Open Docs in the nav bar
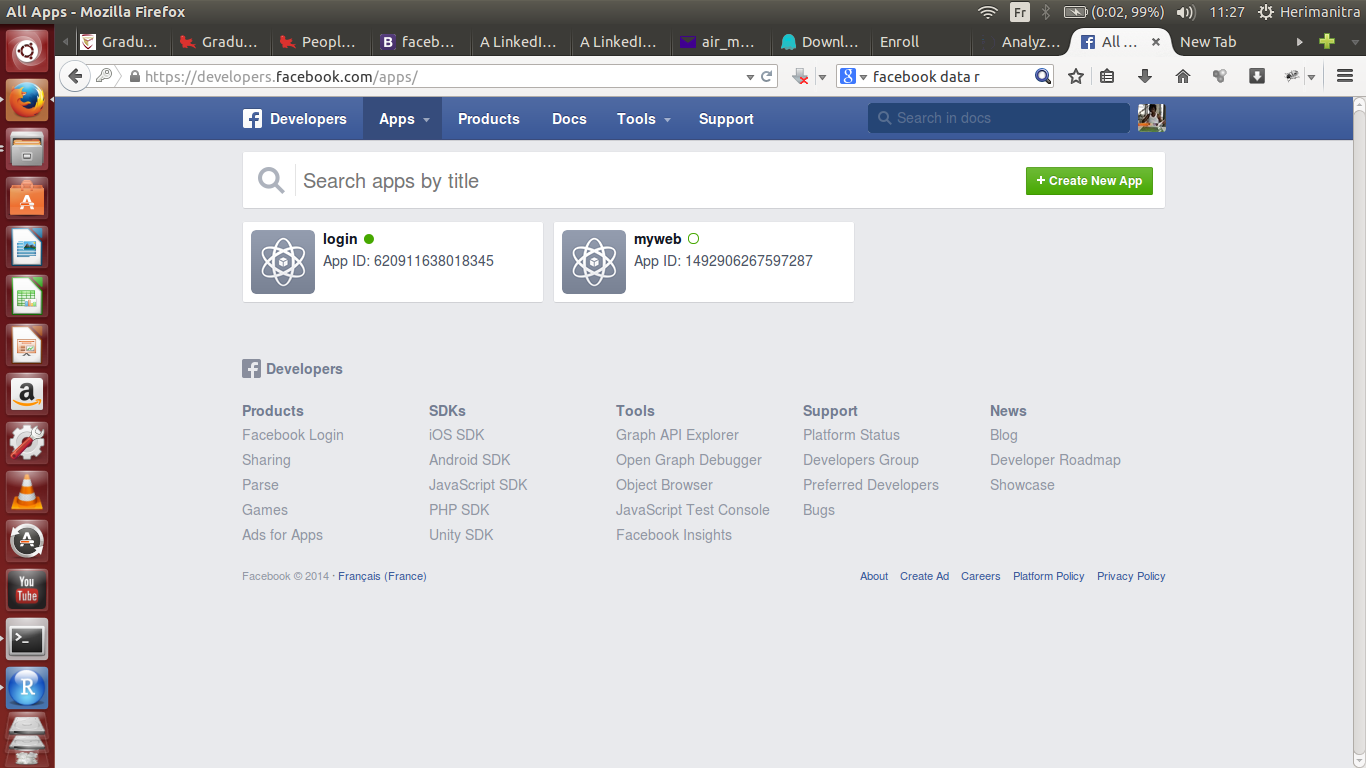The height and width of the screenshot is (768, 1366). (569, 119)
